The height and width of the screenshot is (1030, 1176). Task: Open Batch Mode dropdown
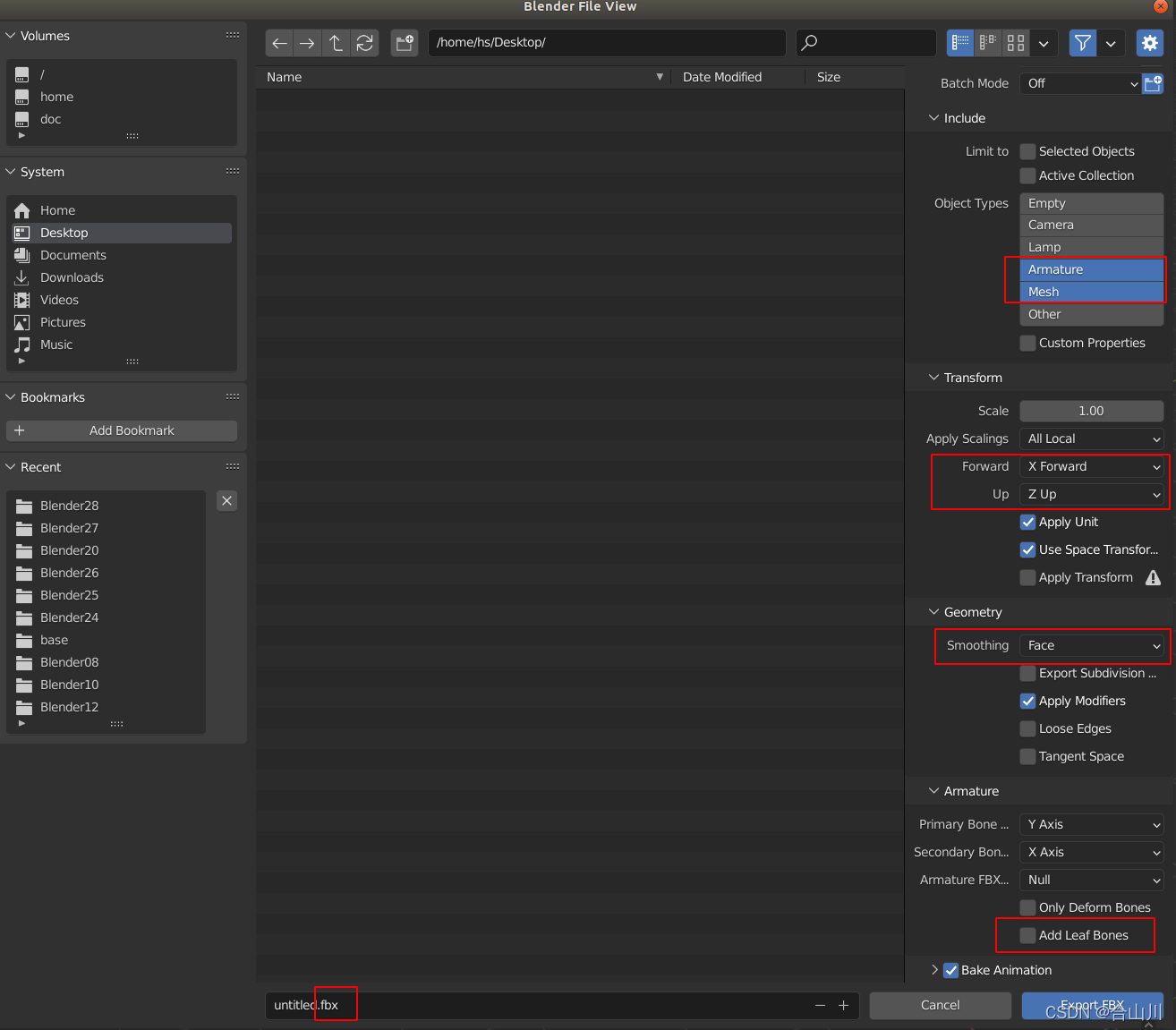(x=1080, y=83)
